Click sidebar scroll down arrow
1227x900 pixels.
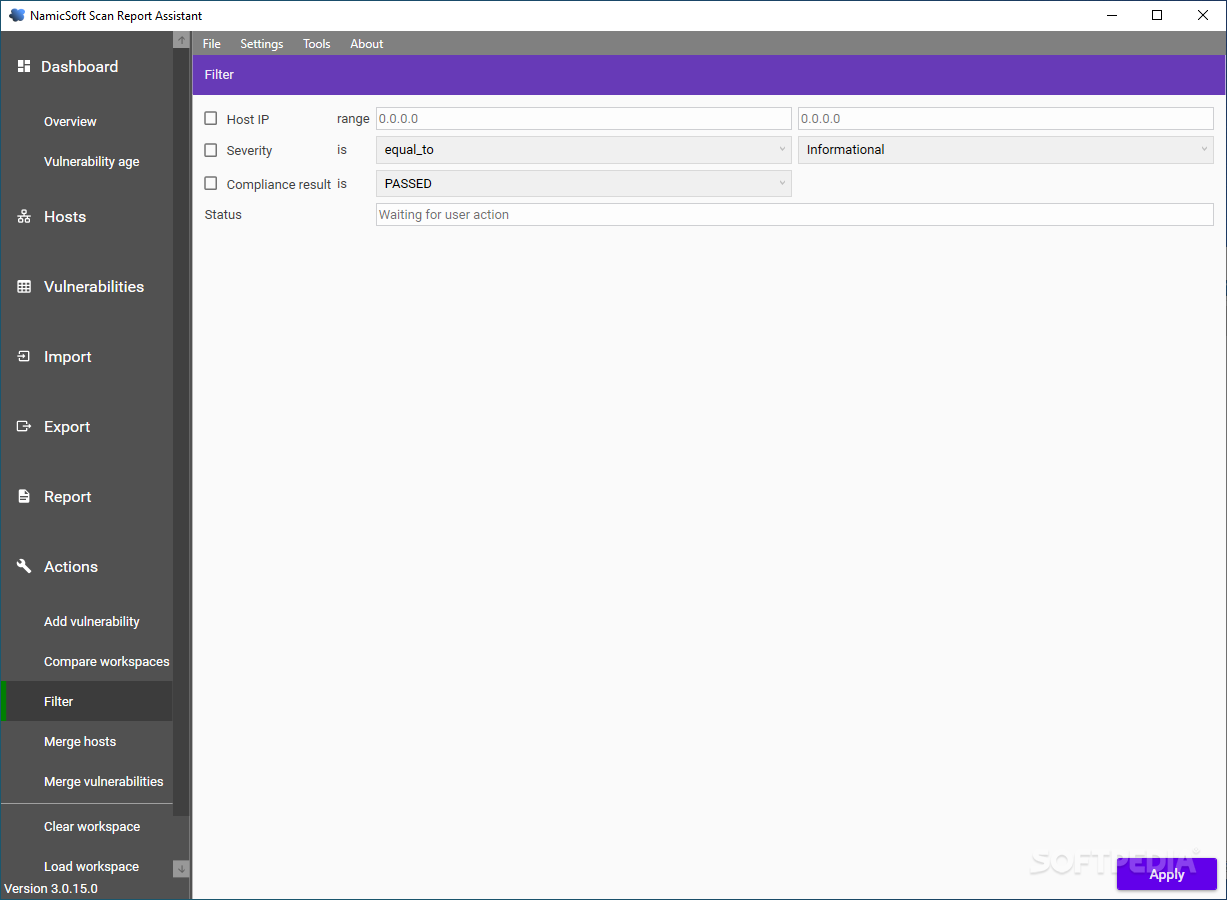(x=181, y=869)
